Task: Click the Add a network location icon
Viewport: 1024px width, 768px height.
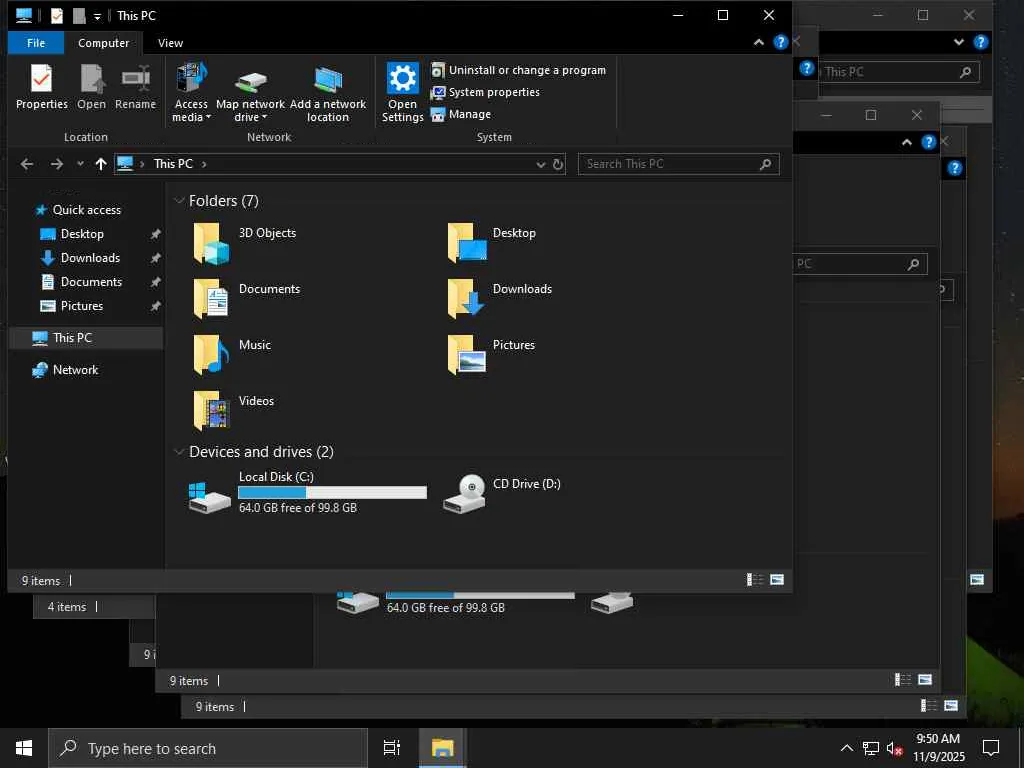Action: click(328, 92)
